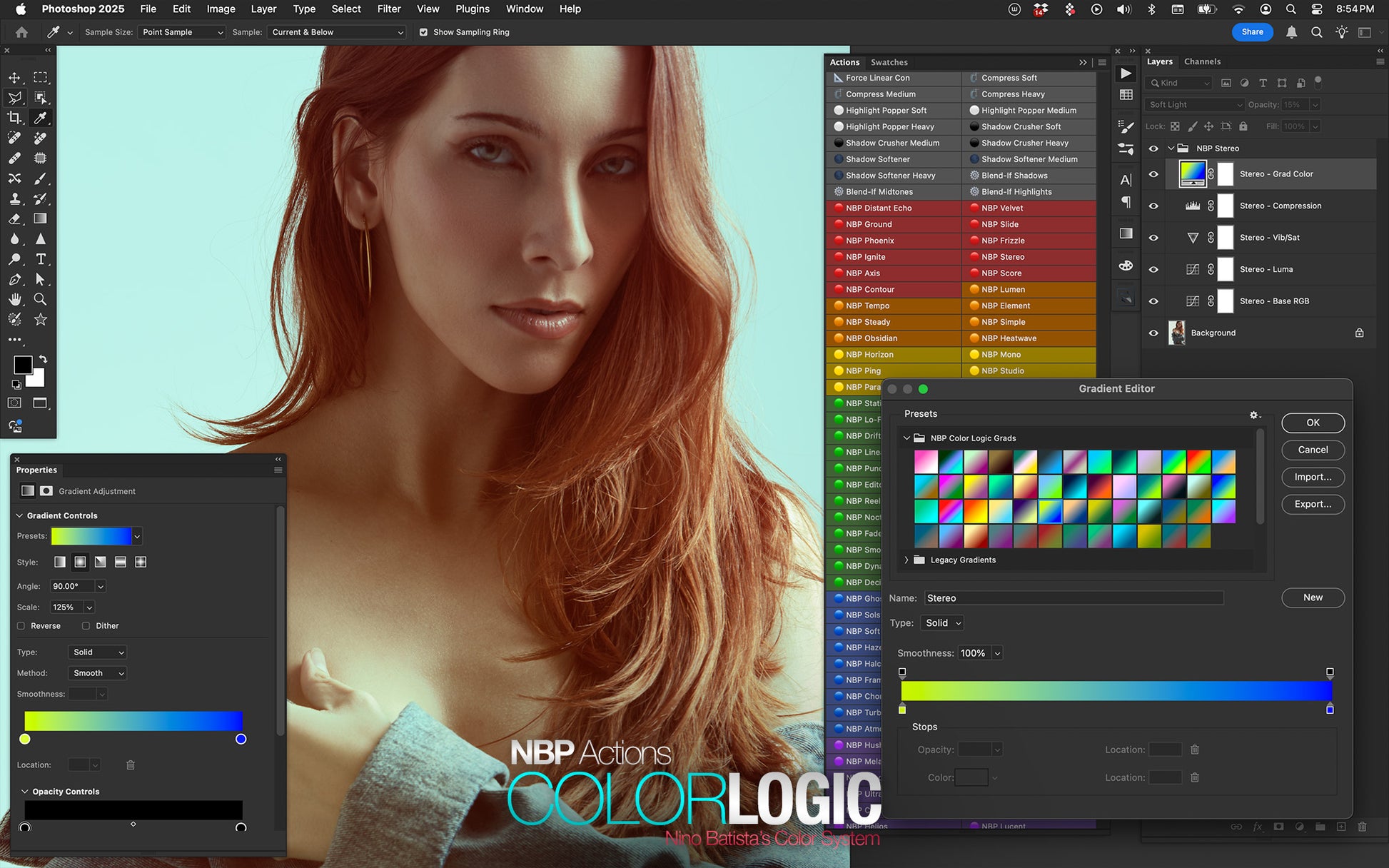Click the Gradient Editor presets gear icon
Viewport: 1389px width, 868px height.
(1253, 415)
